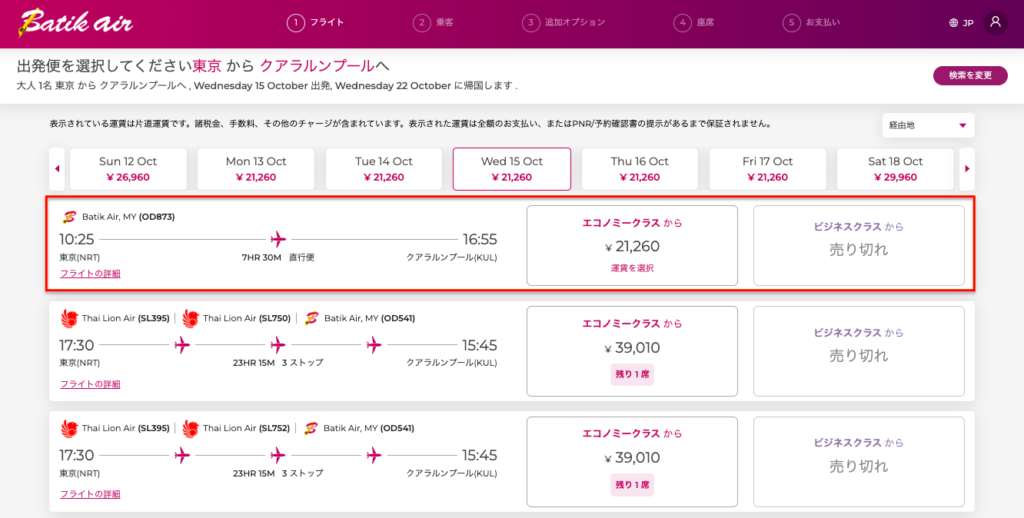Go to step 5 お支払い

(811, 23)
